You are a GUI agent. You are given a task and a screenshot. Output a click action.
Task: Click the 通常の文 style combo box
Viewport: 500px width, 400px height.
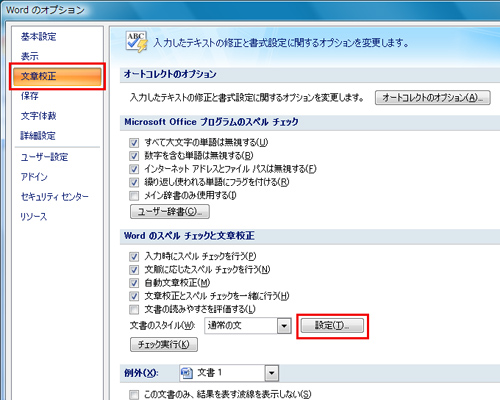(x=248, y=326)
